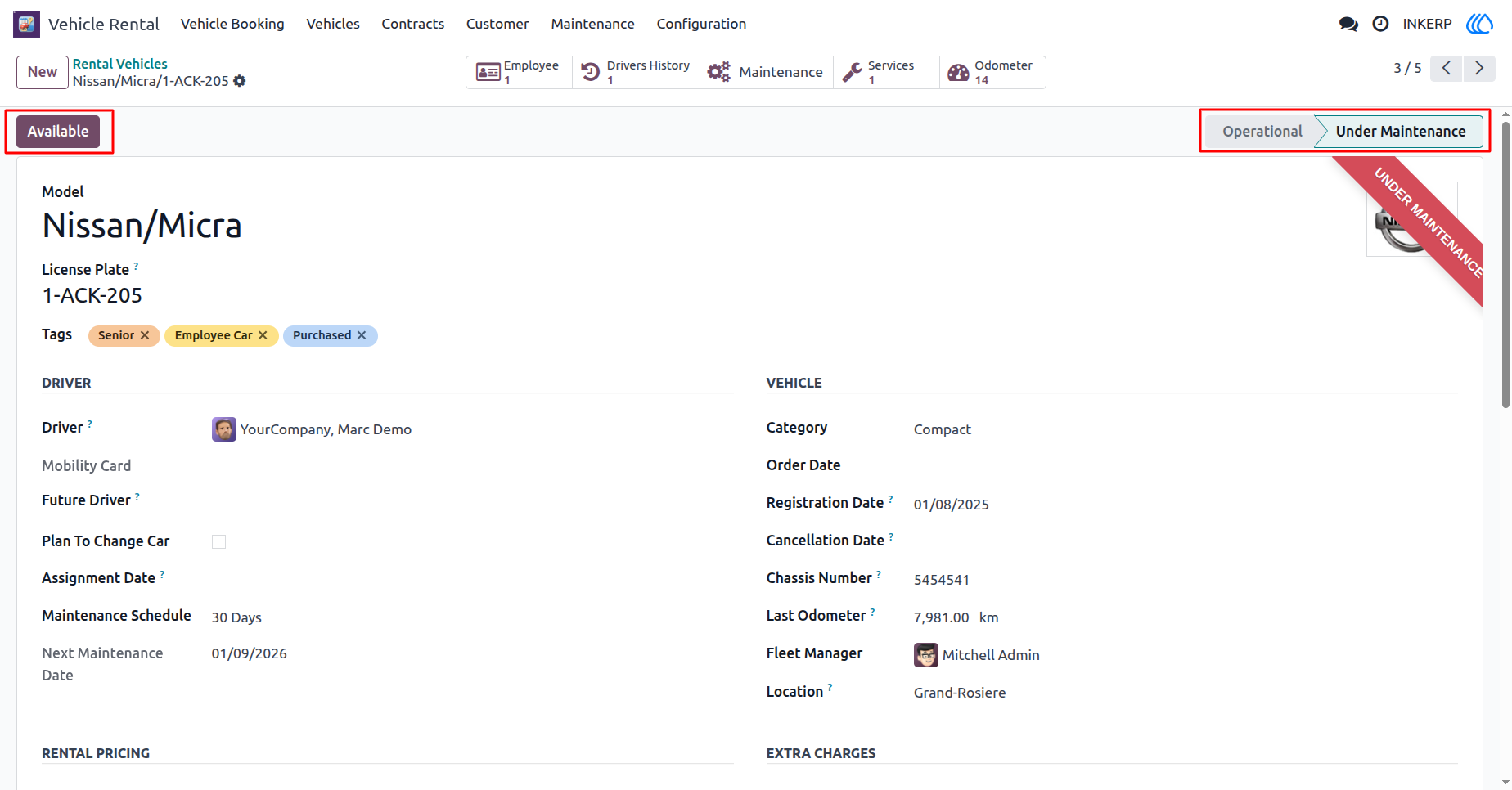This screenshot has width=1512, height=790.
Task: Set status to Operational
Action: tap(1262, 132)
